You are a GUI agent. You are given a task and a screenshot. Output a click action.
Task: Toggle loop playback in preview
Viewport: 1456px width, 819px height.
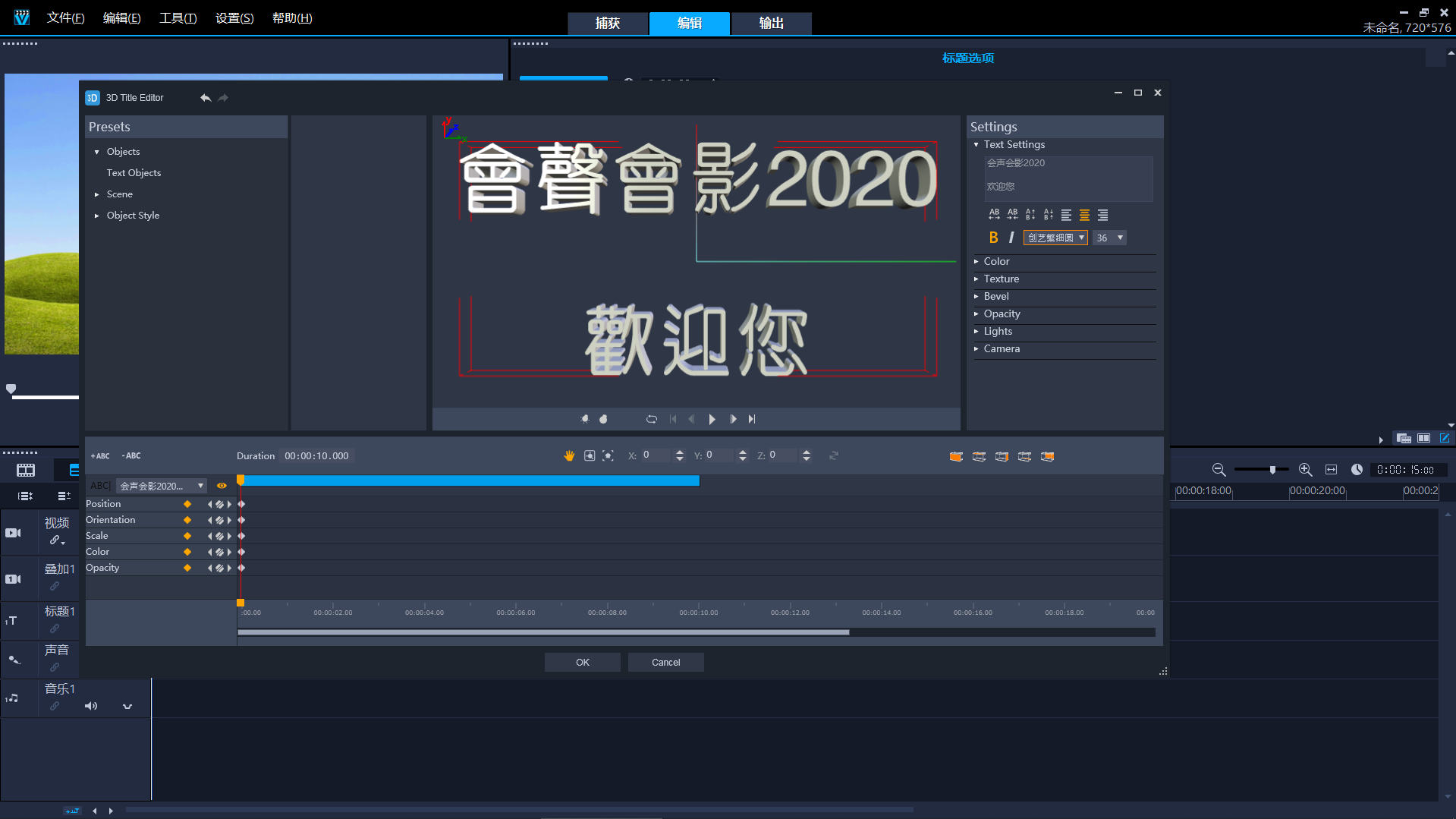coord(652,419)
